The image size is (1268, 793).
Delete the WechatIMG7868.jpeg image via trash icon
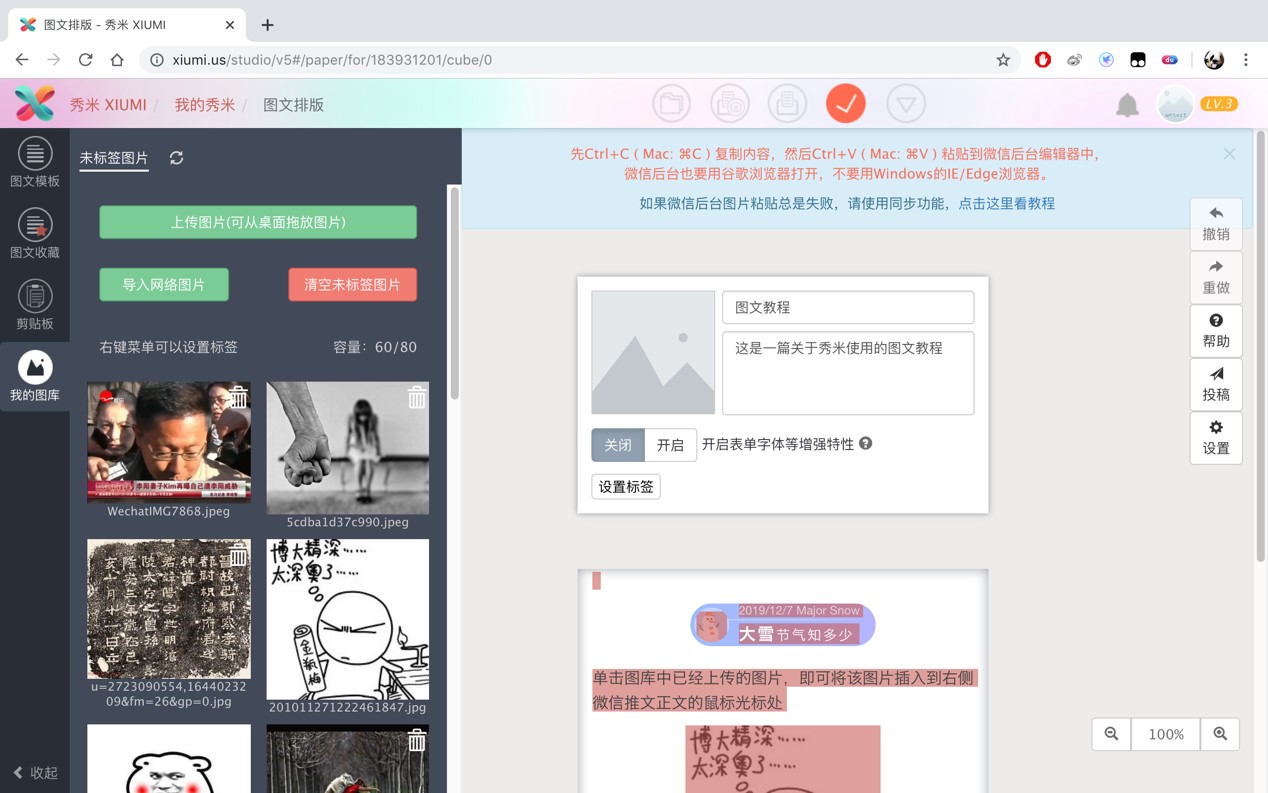[x=238, y=397]
